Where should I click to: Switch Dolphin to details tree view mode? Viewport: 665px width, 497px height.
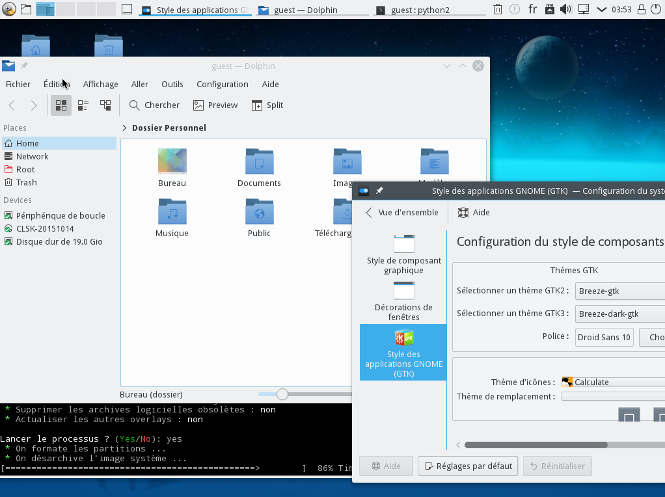[106, 105]
